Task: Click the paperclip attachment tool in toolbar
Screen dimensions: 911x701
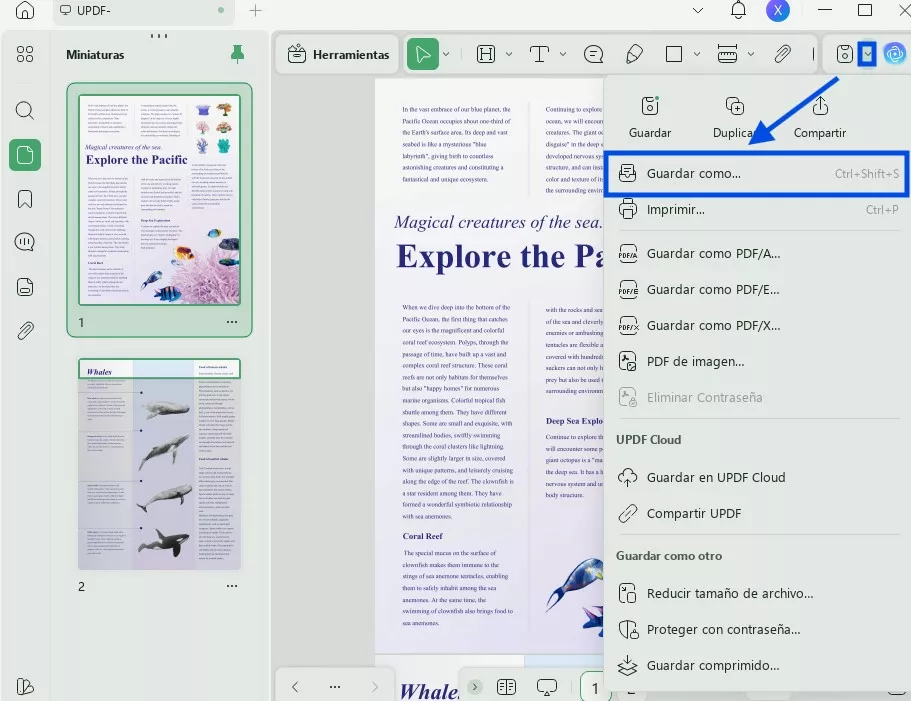Action: pos(783,54)
